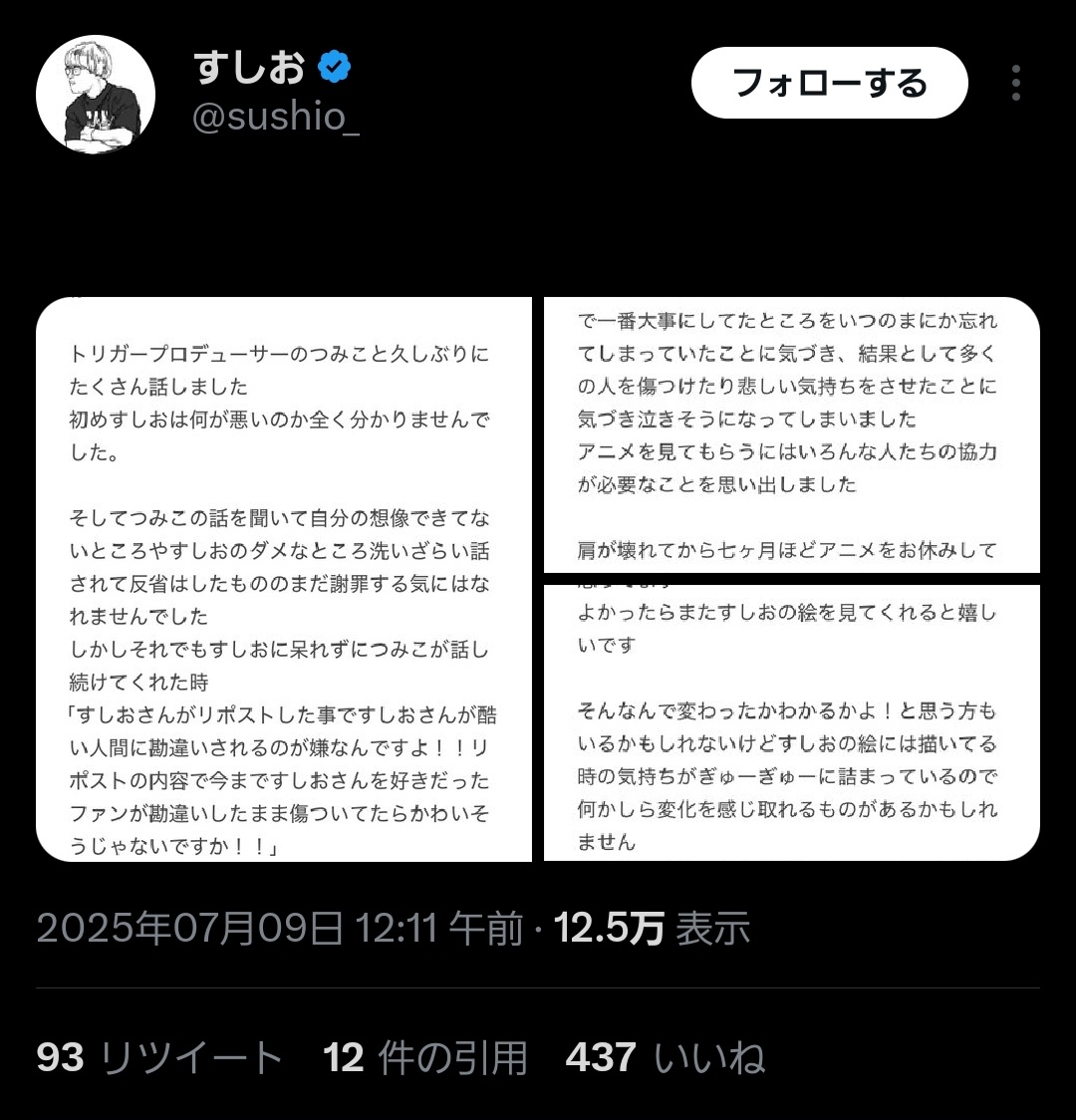Screen dimensions: 1076x1120
Task: Open the three-dot more options menu
Action: point(1015,83)
